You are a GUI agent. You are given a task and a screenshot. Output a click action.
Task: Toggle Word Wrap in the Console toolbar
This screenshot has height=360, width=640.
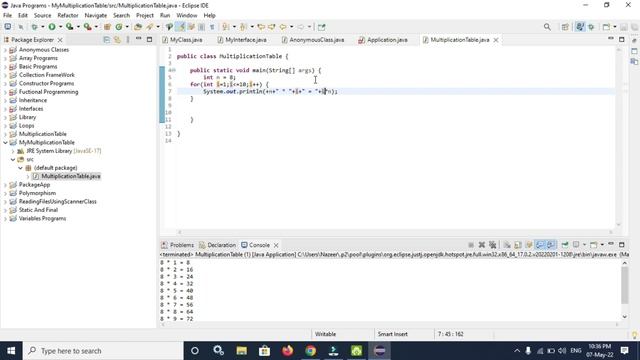click(529, 245)
